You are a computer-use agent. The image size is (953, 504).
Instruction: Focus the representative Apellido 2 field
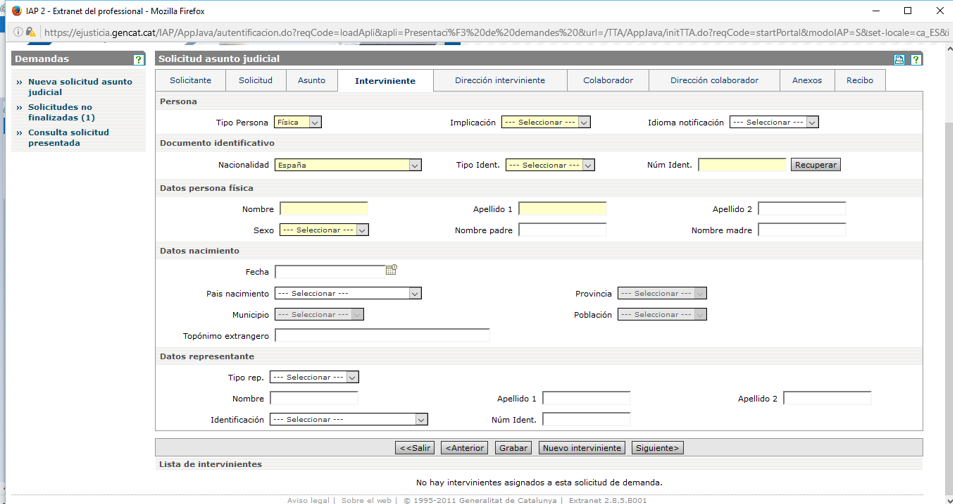click(827, 399)
